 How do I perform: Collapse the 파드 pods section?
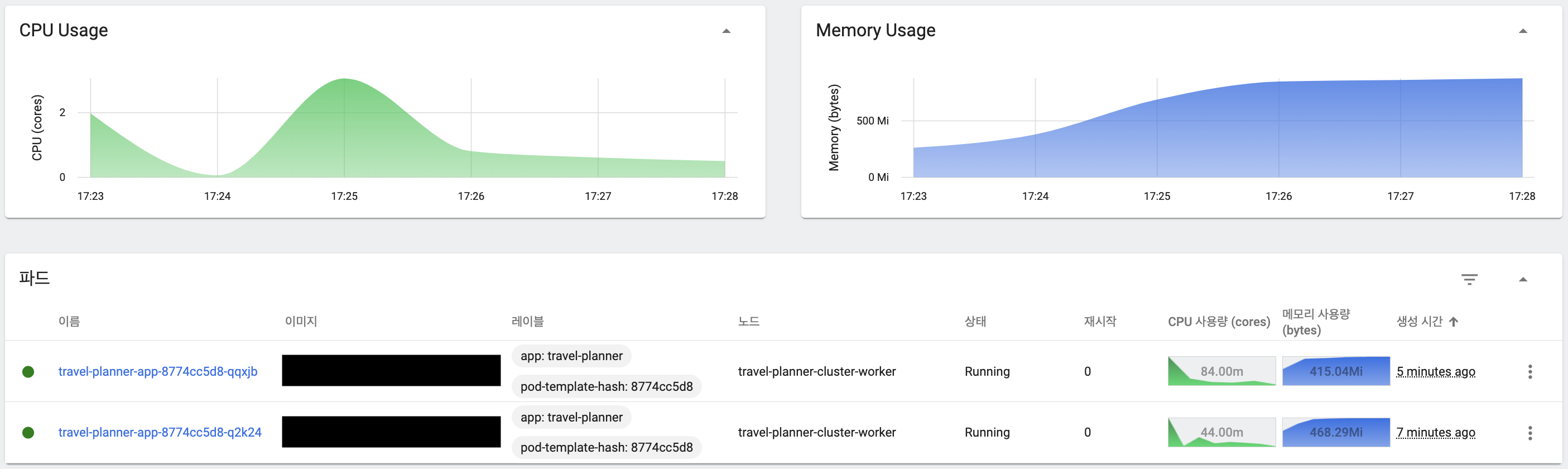pyautogui.click(x=1522, y=280)
